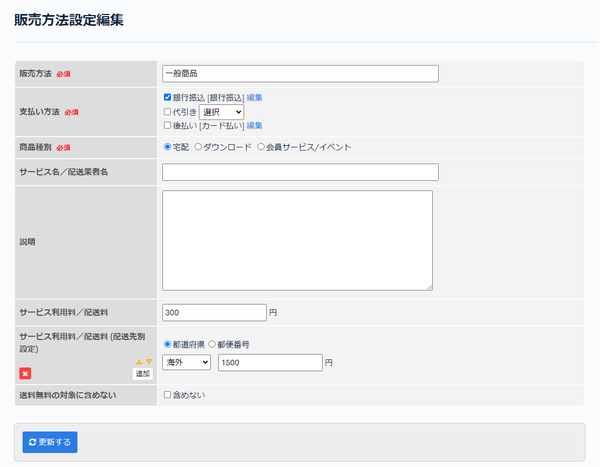Select 会員サービス/イベント radio button
The image size is (600, 467).
[x=261, y=147]
